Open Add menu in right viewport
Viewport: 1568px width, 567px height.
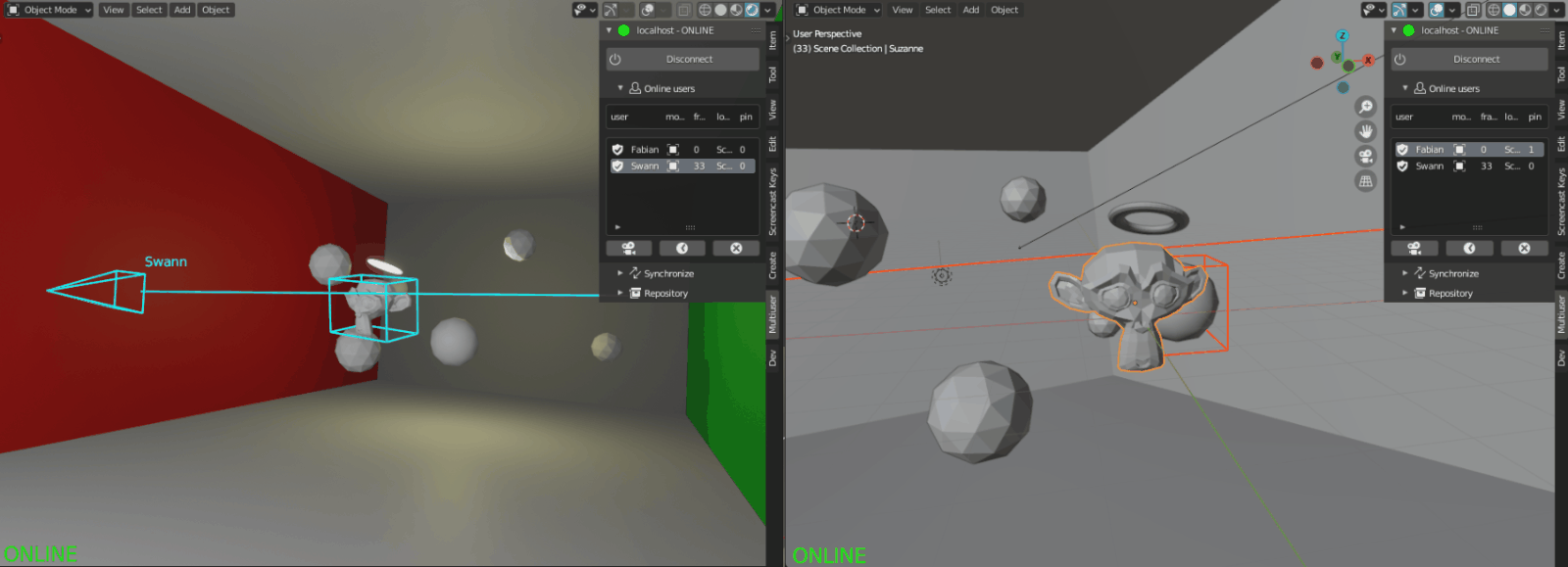(x=971, y=10)
